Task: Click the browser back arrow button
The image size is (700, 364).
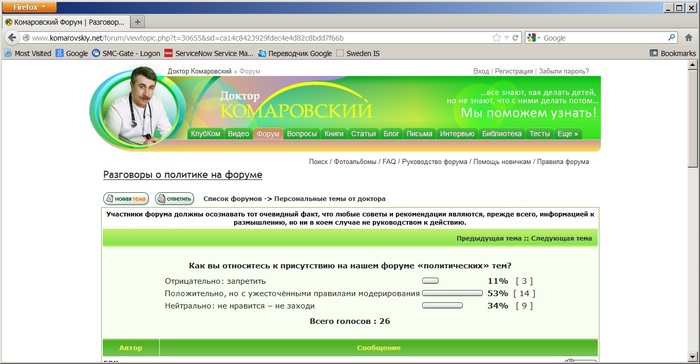Action: click(12, 38)
